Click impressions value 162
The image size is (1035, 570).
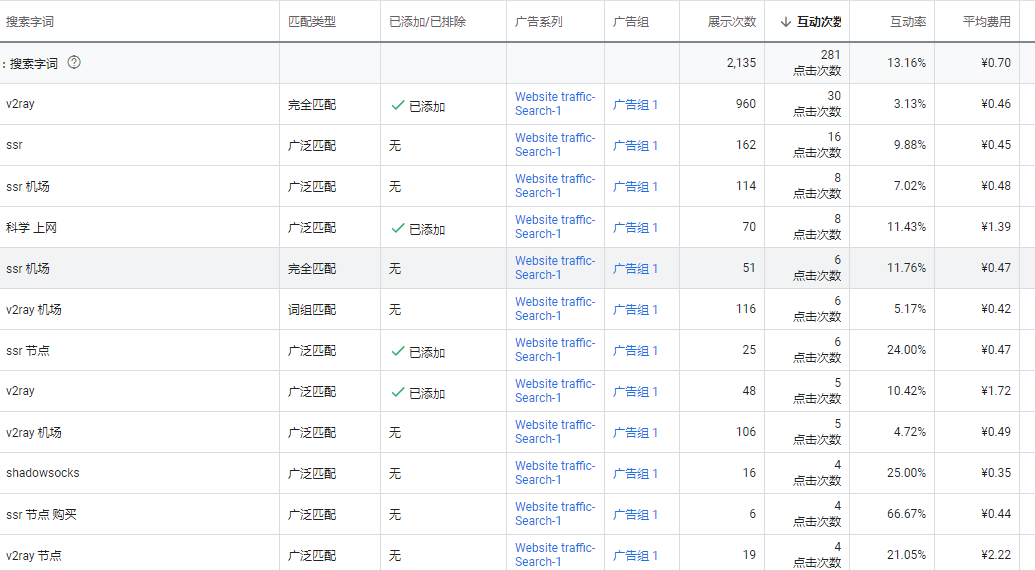click(746, 144)
